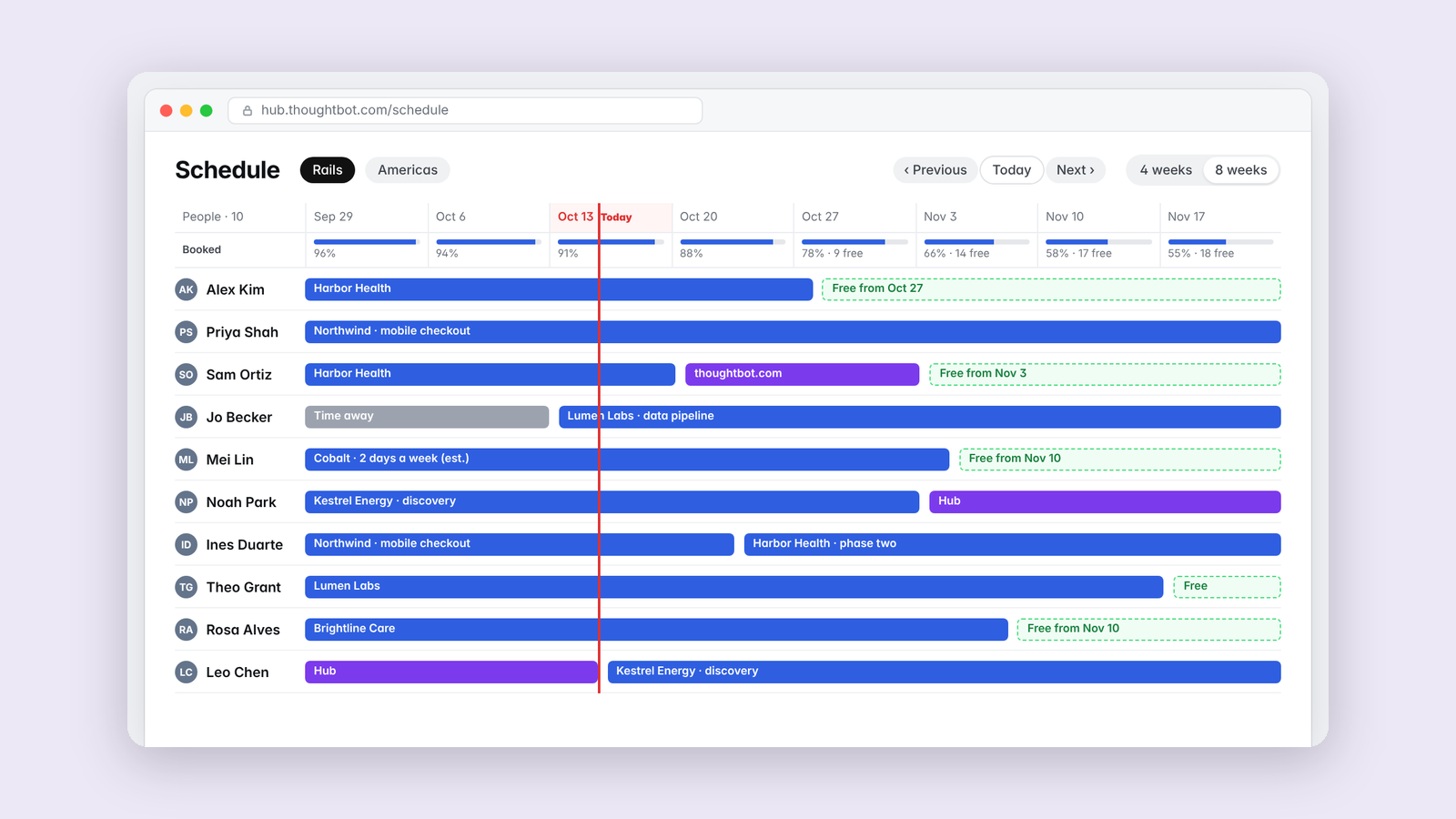Click Sam Ortiz's SO avatar
Image resolution: width=1456 pixels, height=819 pixels.
point(186,375)
